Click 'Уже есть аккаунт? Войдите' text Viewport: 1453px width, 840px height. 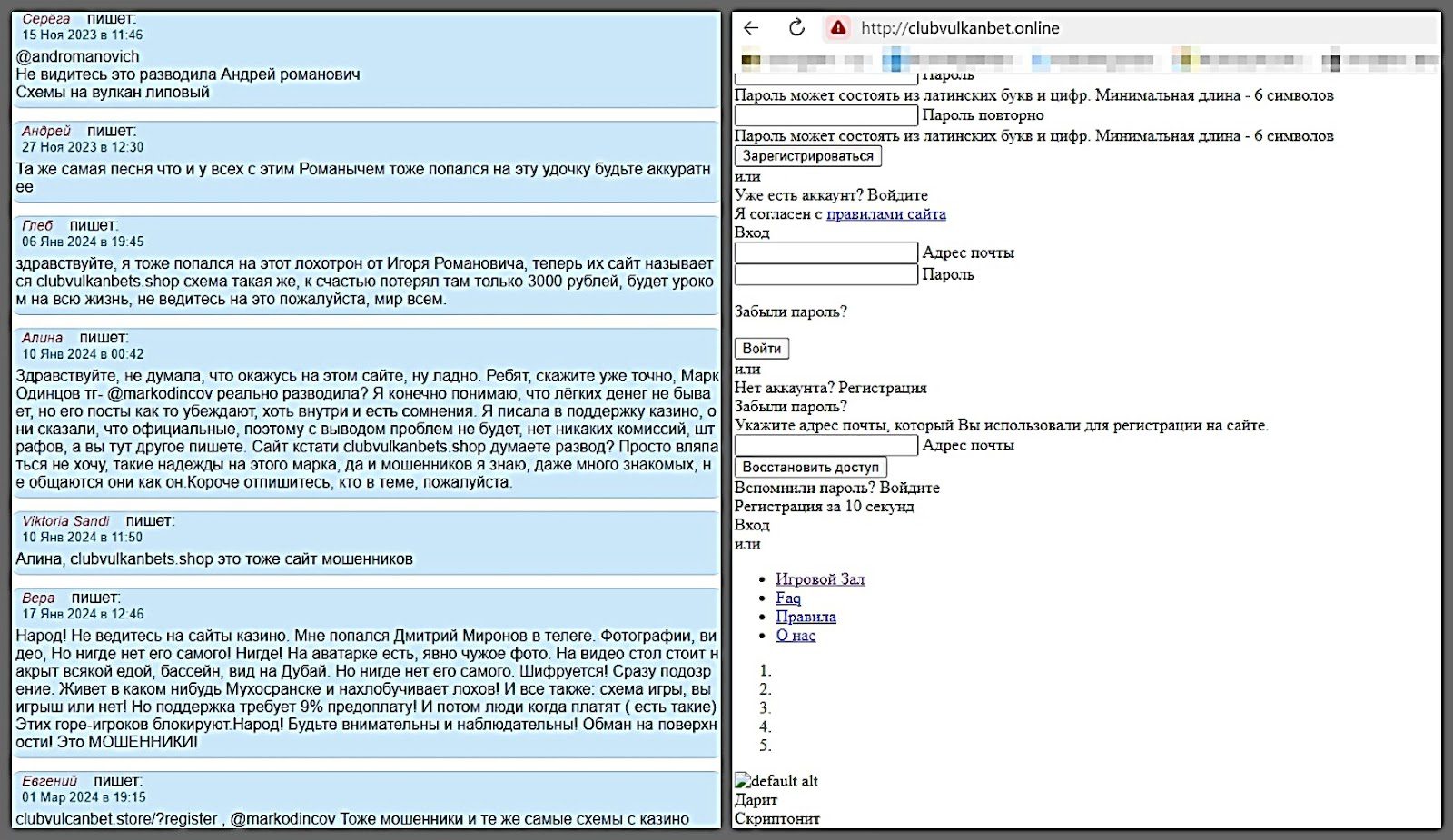(x=831, y=195)
